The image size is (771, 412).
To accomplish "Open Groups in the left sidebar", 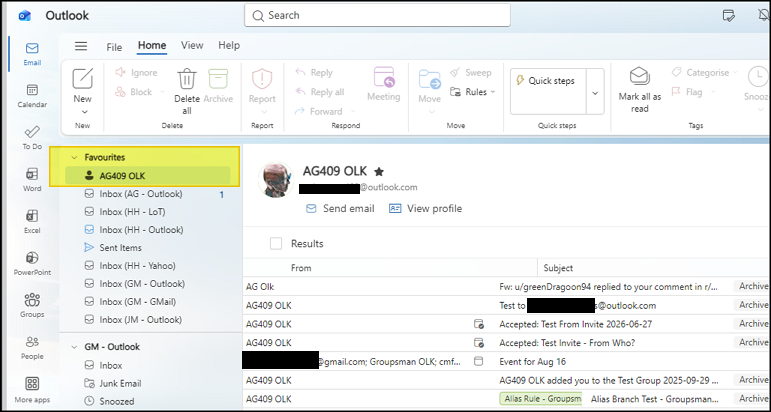I will point(32,305).
